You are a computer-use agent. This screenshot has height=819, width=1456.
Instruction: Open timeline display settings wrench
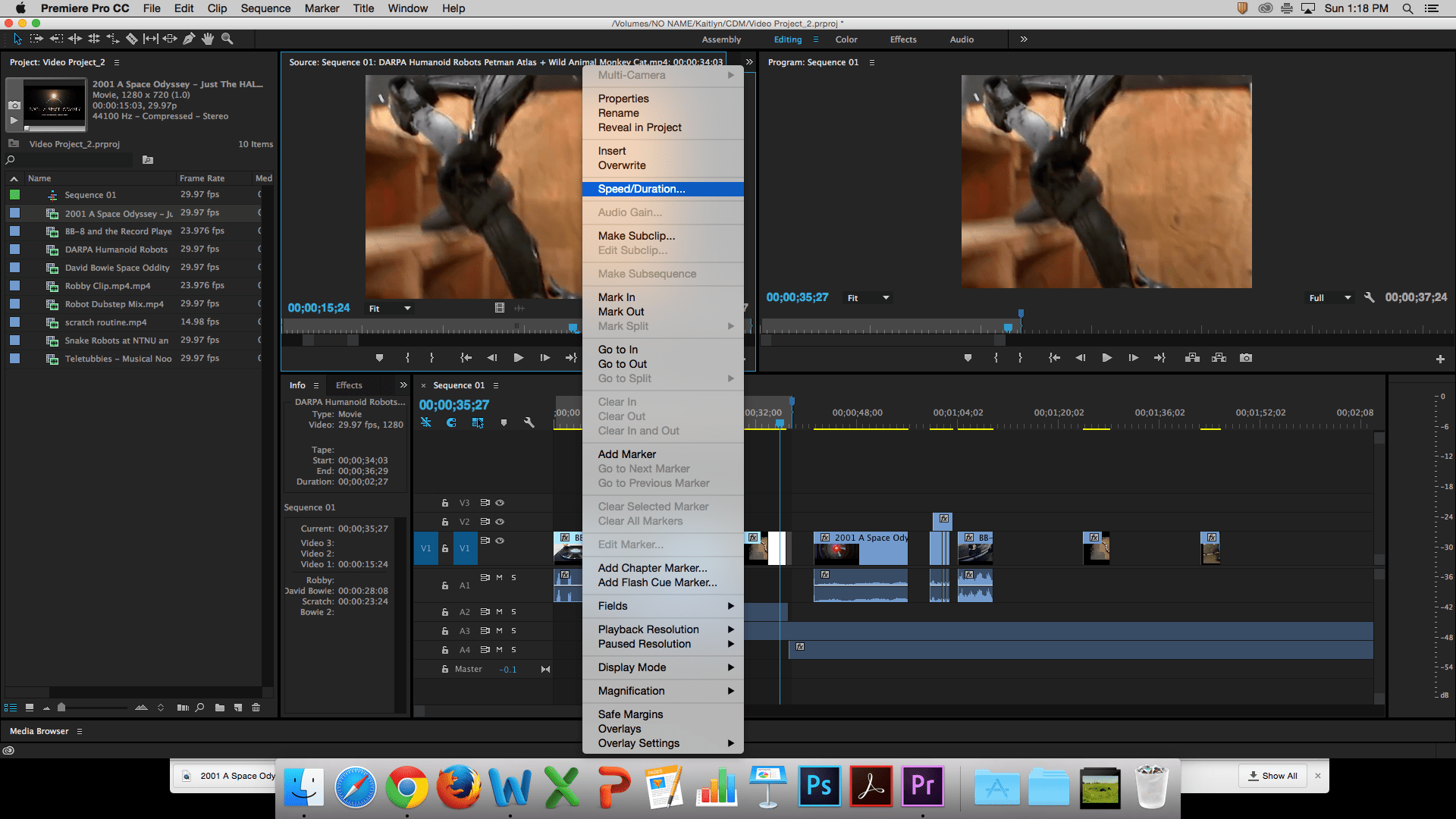pos(529,423)
